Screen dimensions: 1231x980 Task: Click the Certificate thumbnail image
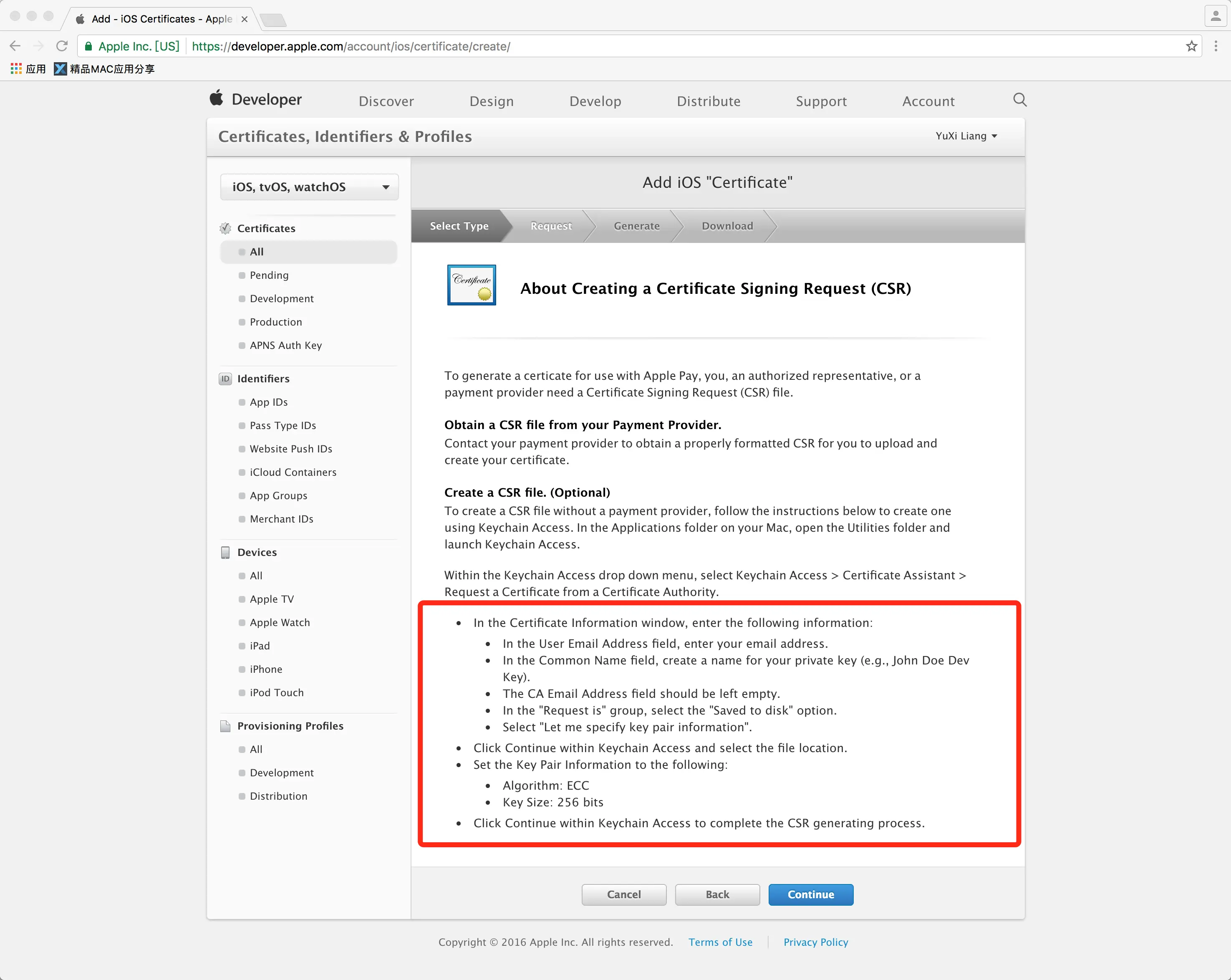click(x=471, y=285)
